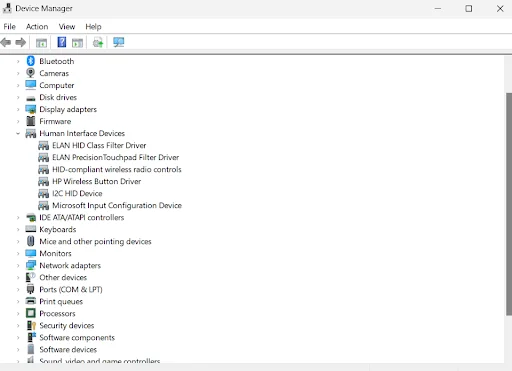The image size is (512, 371).
Task: Click the Software devices icon
Action: 31,349
